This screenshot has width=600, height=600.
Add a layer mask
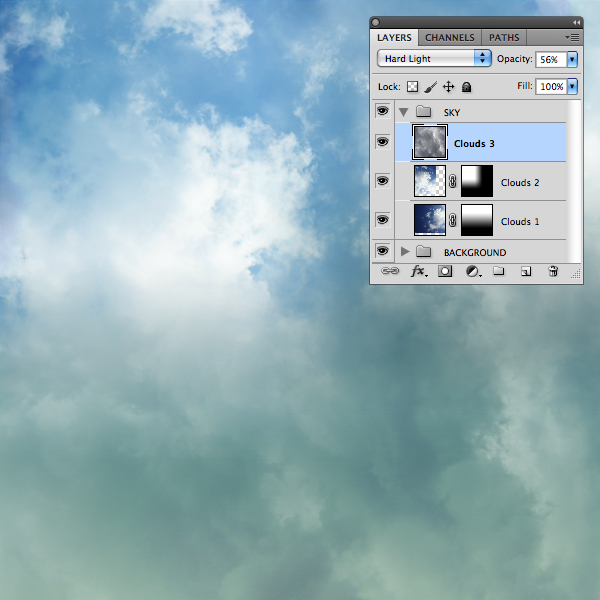click(445, 271)
